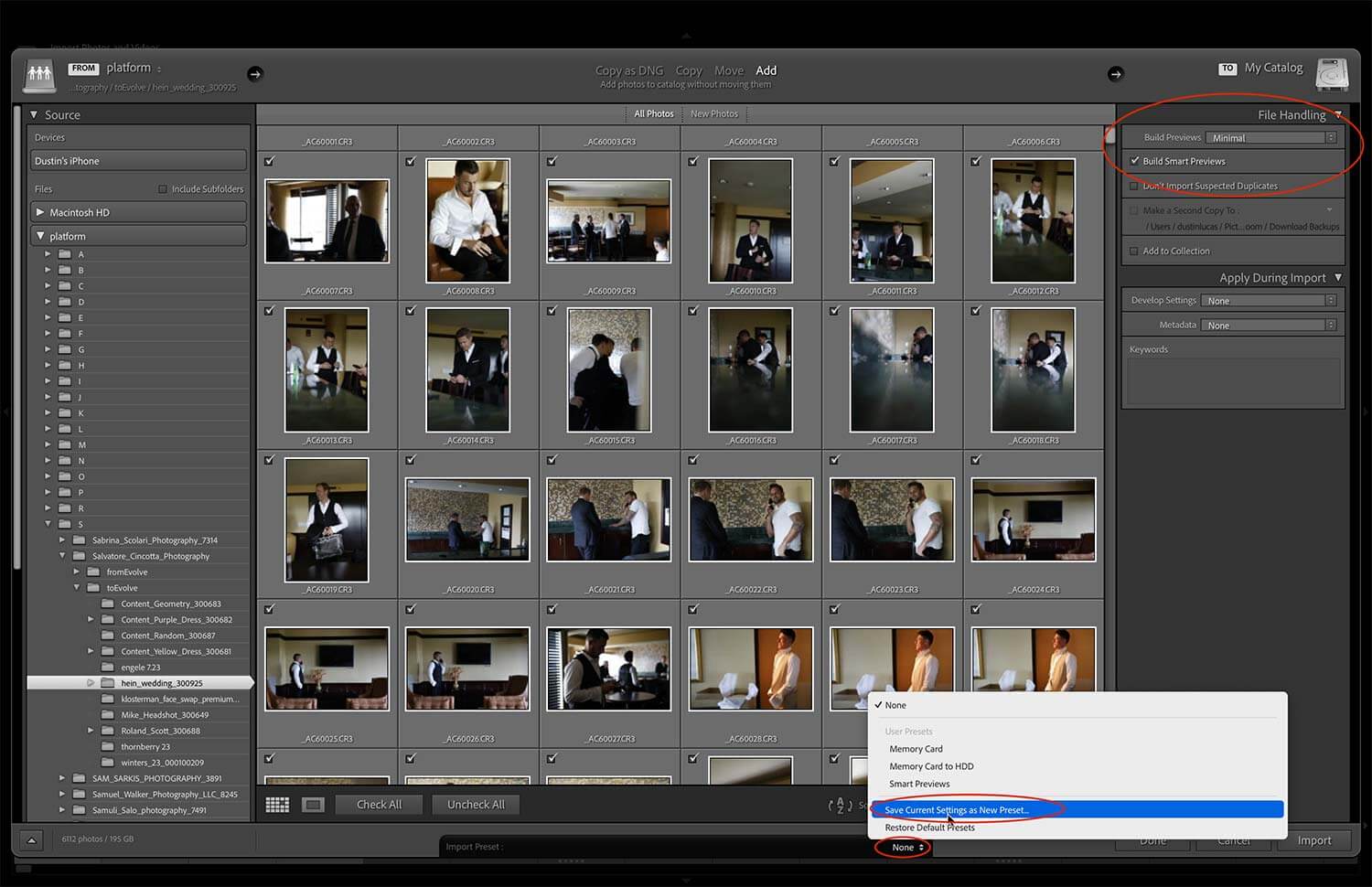Click folder icon for thornberry 23
The image size is (1372, 887).
click(x=108, y=747)
